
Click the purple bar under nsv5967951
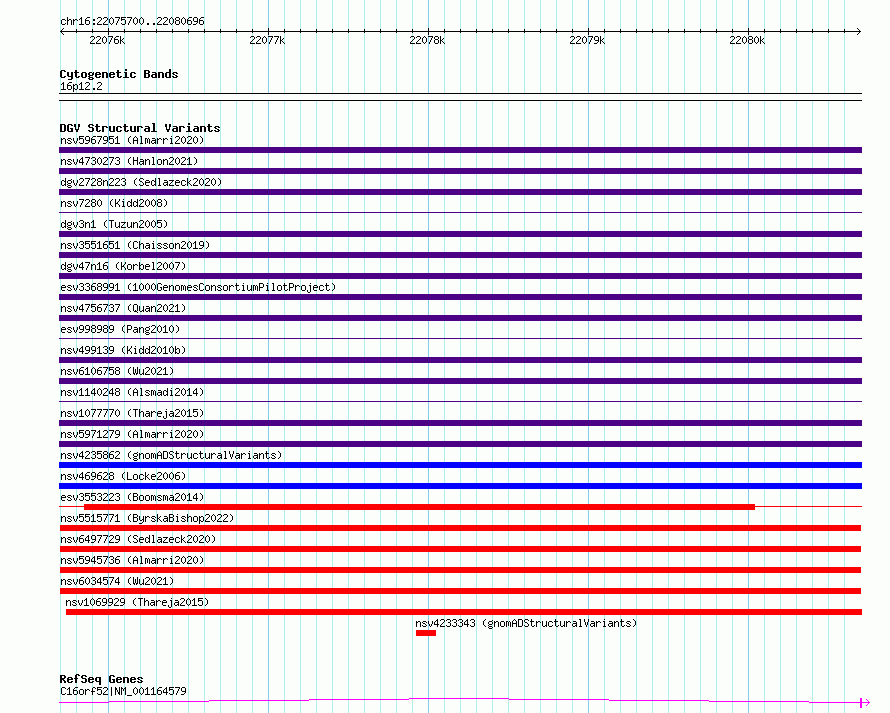(460, 150)
